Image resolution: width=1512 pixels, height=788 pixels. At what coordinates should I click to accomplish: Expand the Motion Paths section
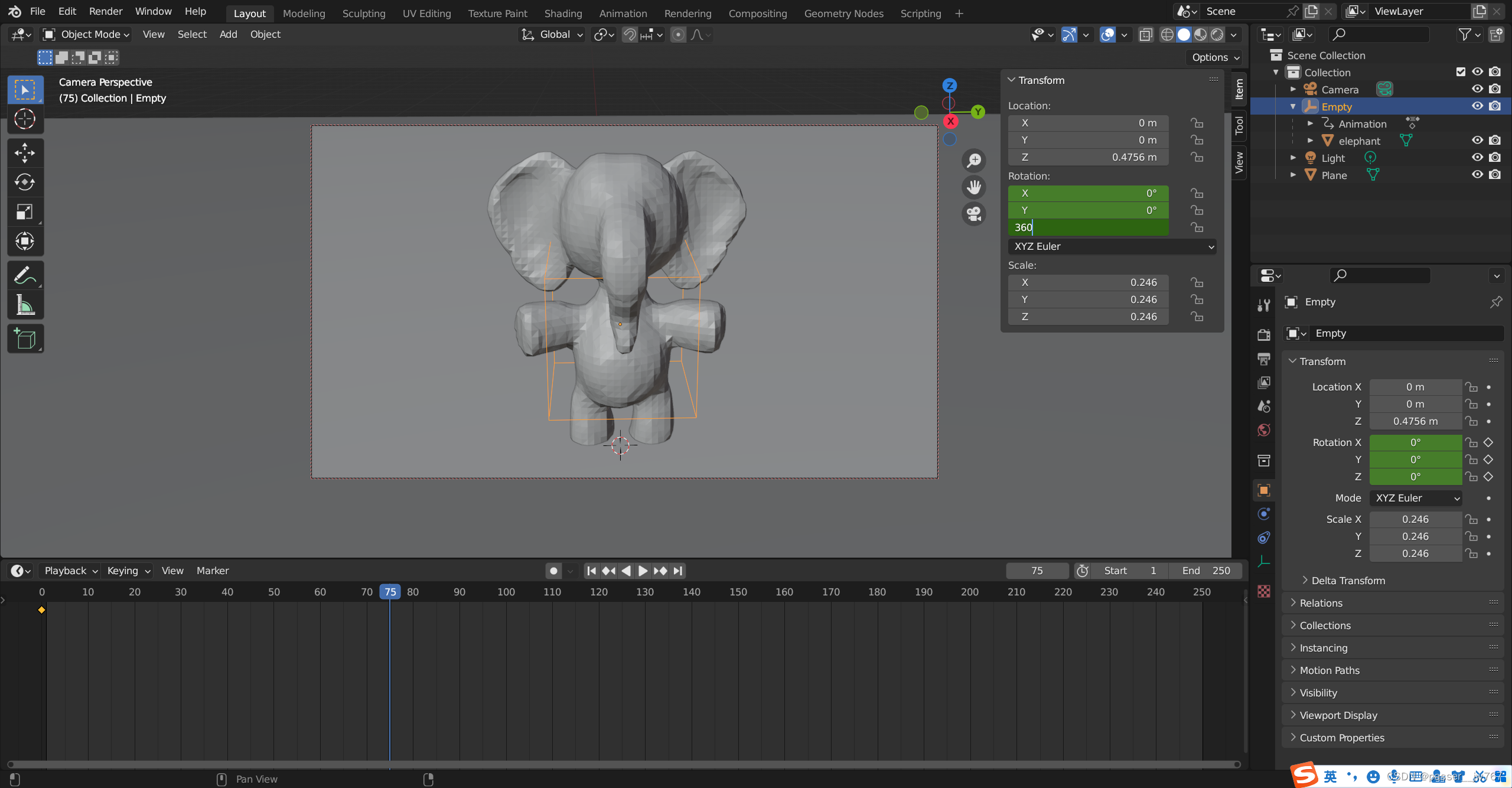tap(1328, 670)
